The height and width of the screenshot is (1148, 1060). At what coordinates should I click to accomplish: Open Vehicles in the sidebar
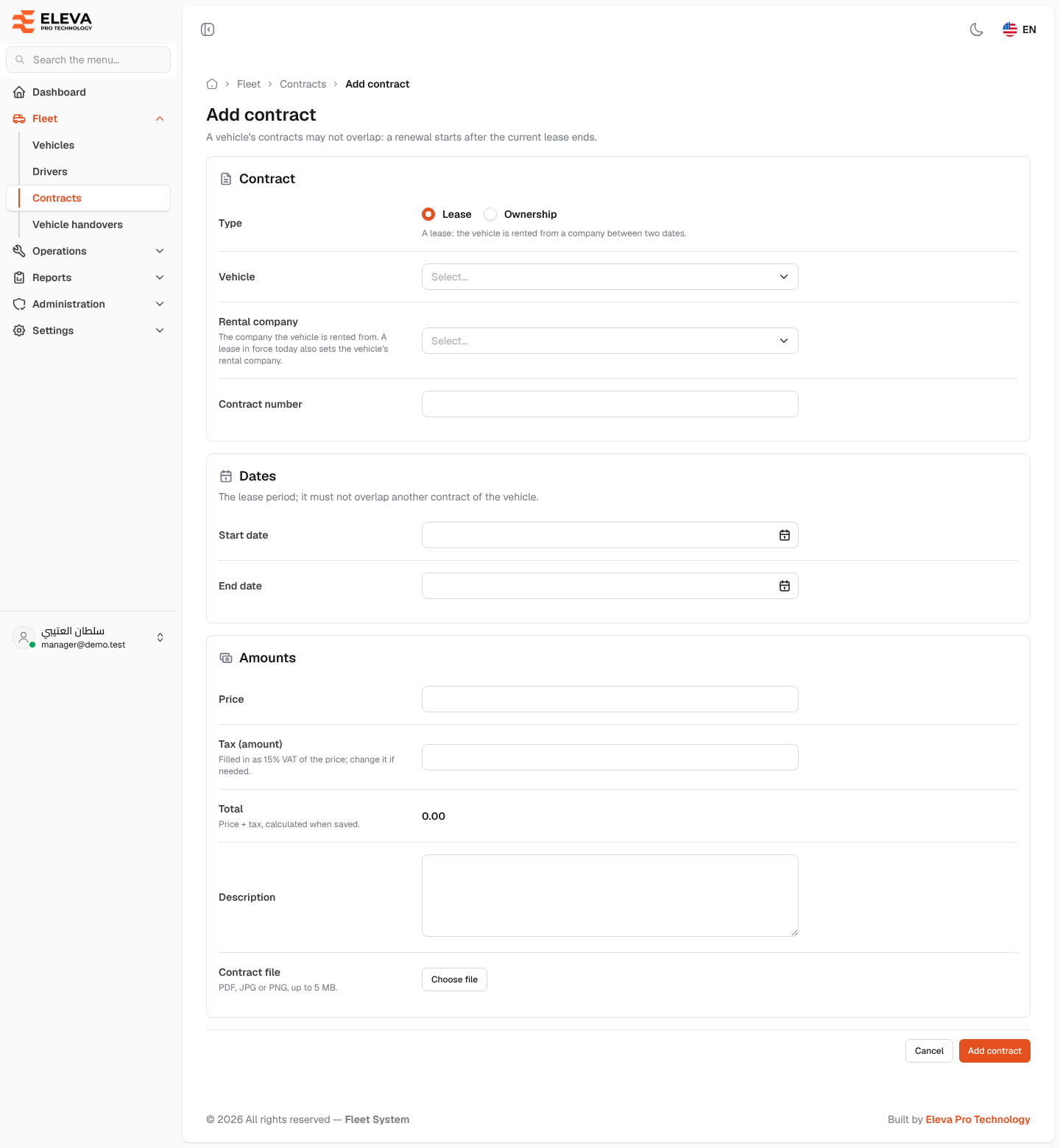pyautogui.click(x=88, y=145)
